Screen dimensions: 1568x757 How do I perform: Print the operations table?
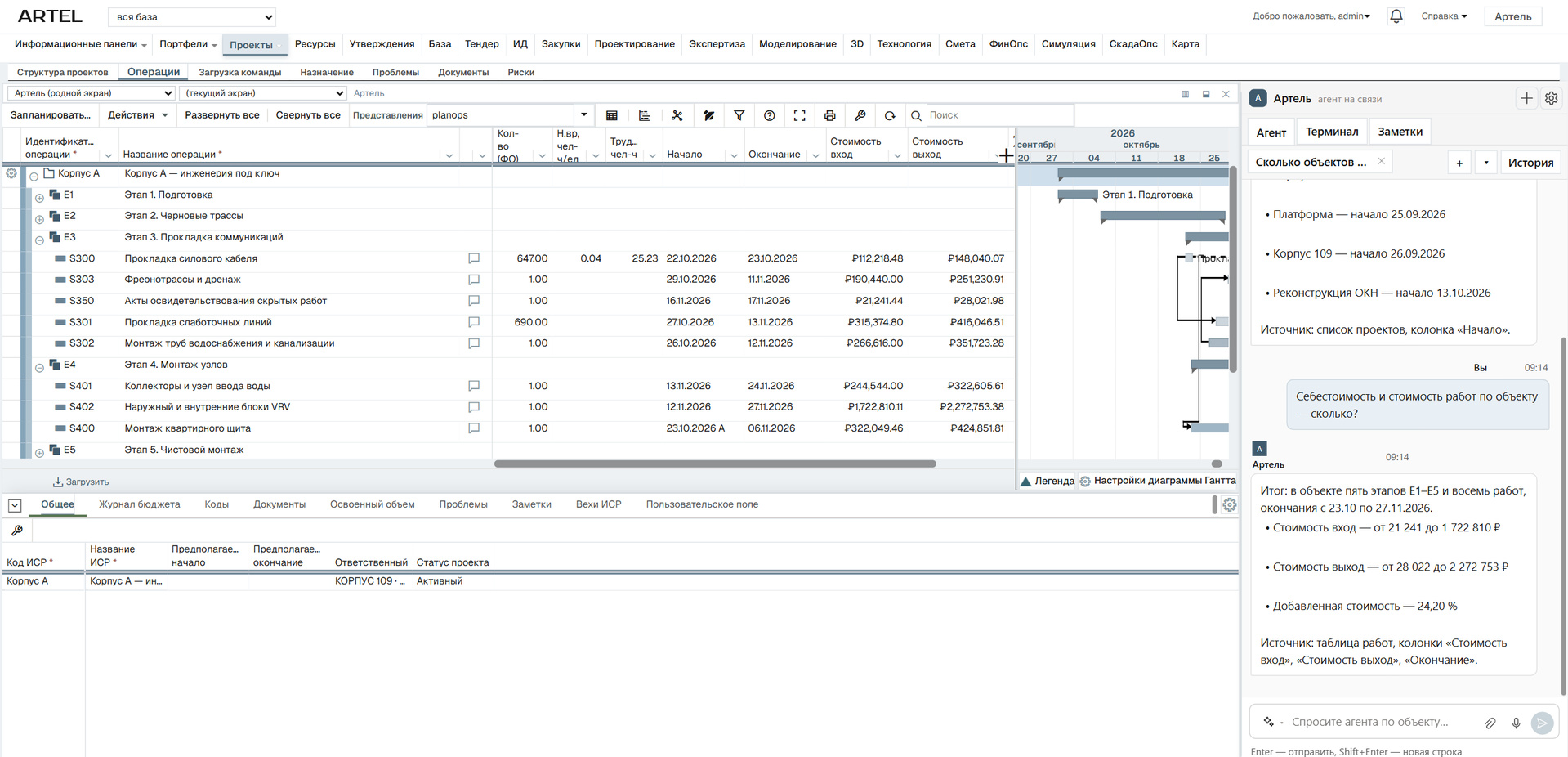(829, 115)
